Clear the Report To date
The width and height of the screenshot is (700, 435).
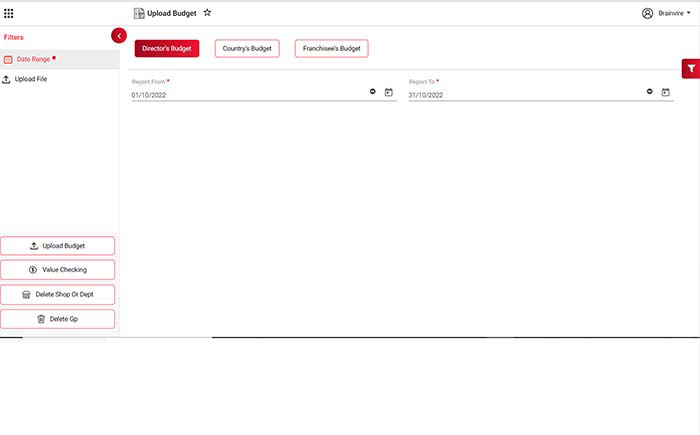(x=649, y=92)
